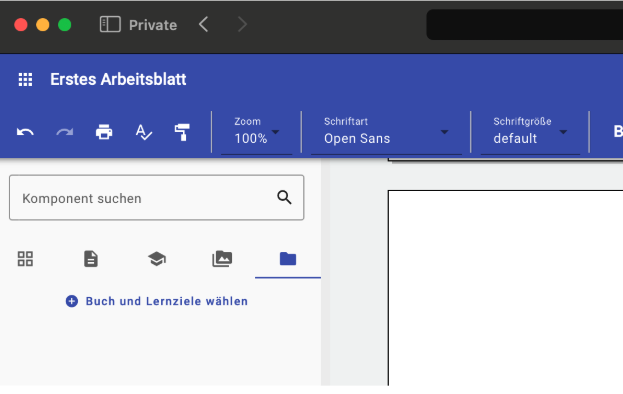The width and height of the screenshot is (623, 394).
Task: Click the redo arrow icon
Action: click(x=65, y=132)
